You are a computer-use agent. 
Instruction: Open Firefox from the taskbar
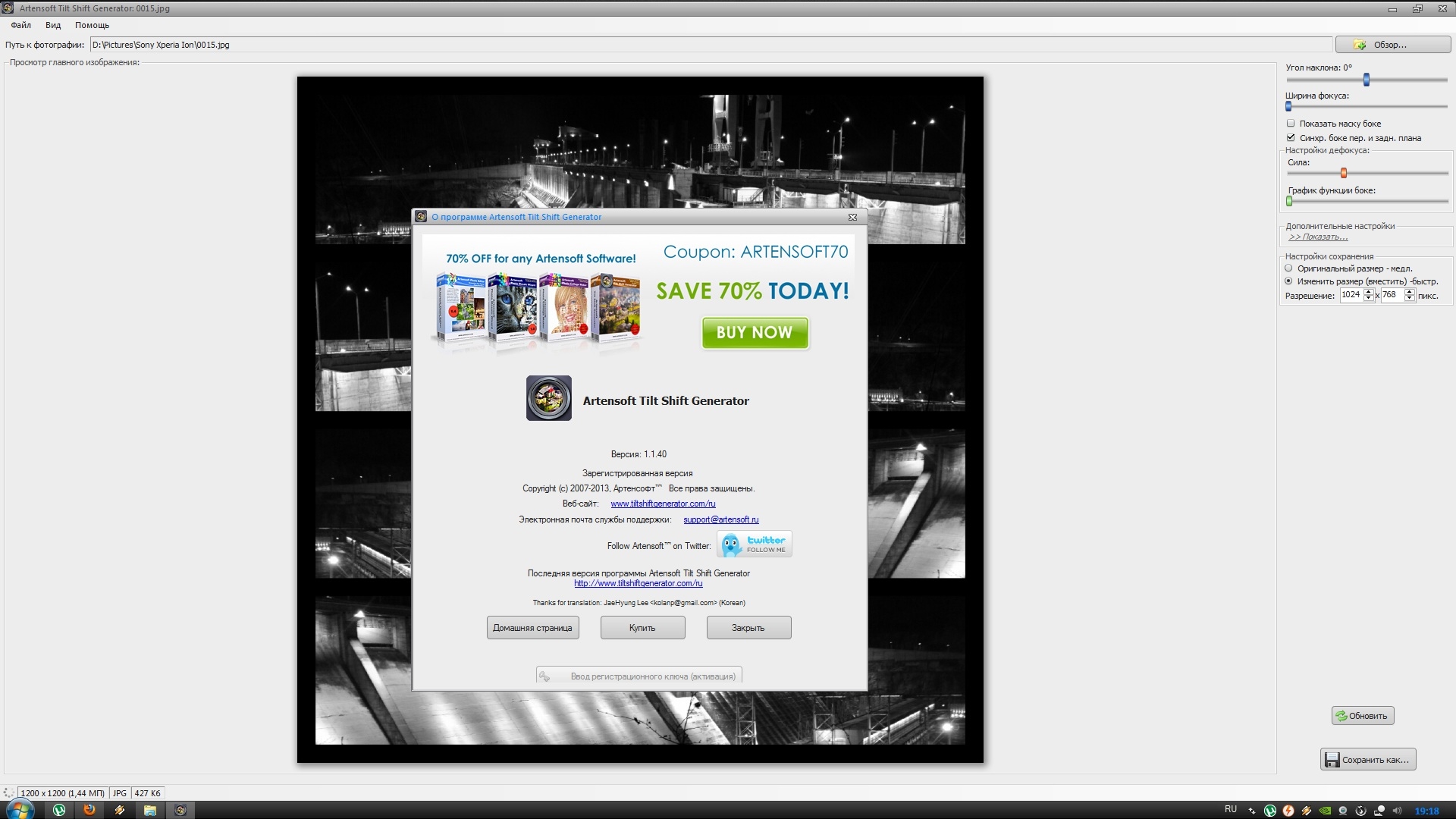89,810
